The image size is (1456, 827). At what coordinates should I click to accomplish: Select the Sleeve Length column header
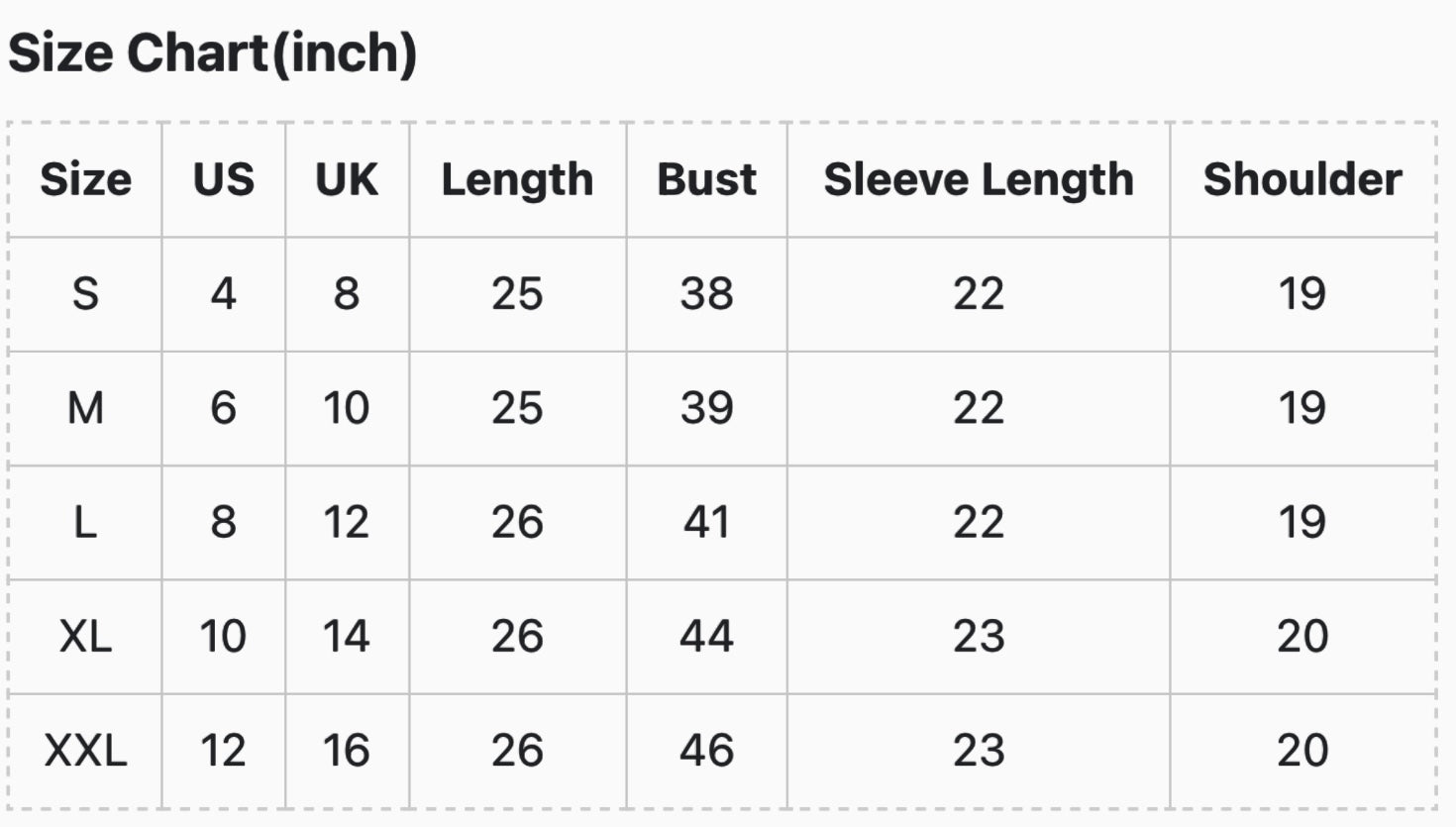coord(979,180)
